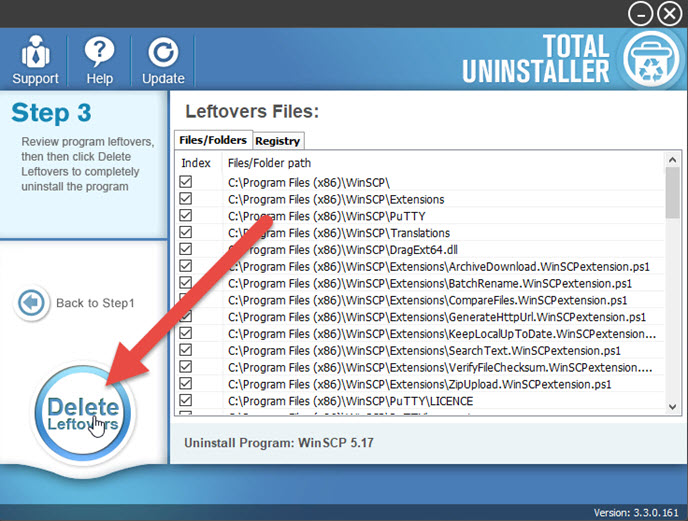Image resolution: width=688 pixels, height=521 pixels.
Task: Select the BatchRename.WinSCPextension.ps1 path
Action: click(430, 284)
